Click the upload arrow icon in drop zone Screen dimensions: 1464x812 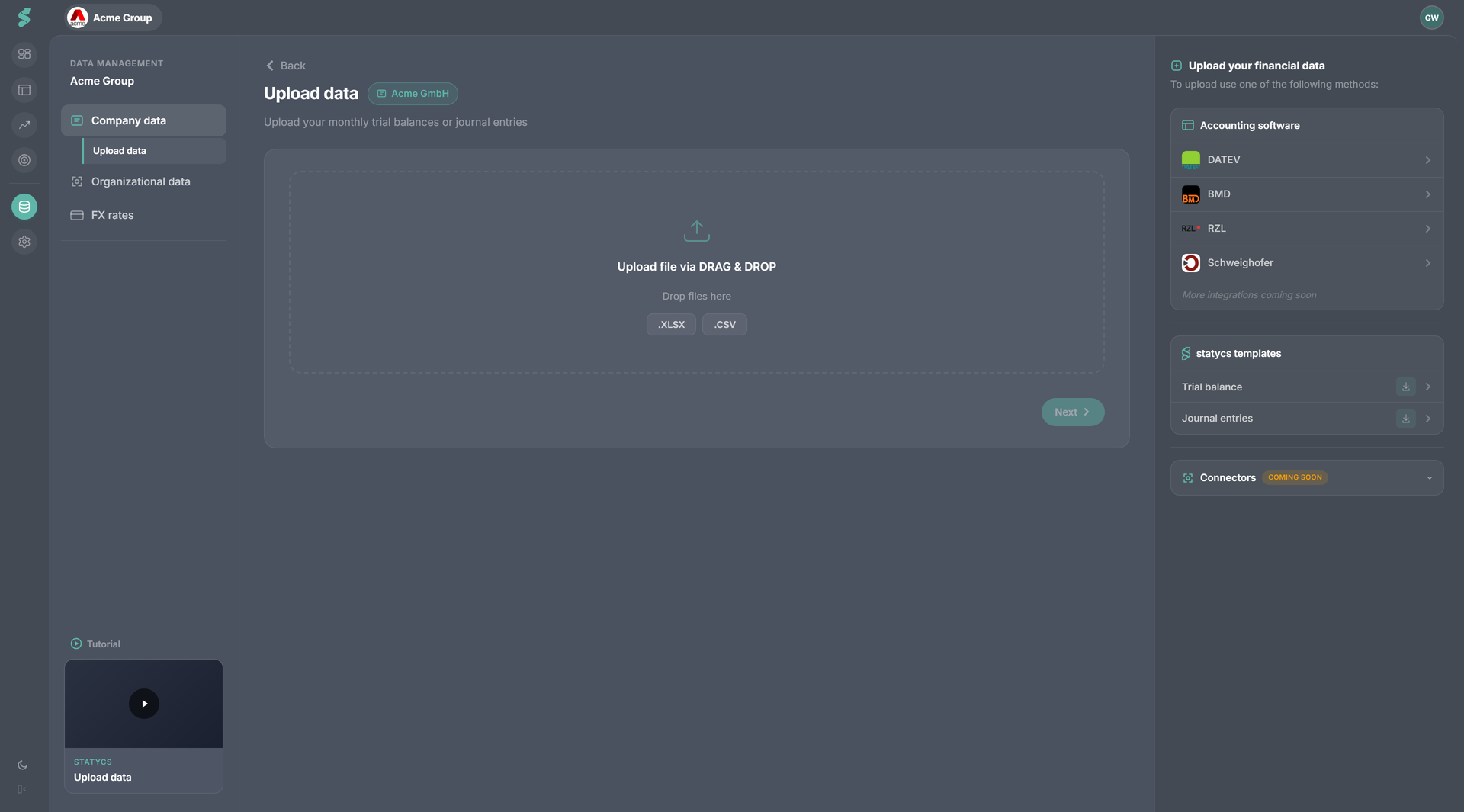[696, 230]
